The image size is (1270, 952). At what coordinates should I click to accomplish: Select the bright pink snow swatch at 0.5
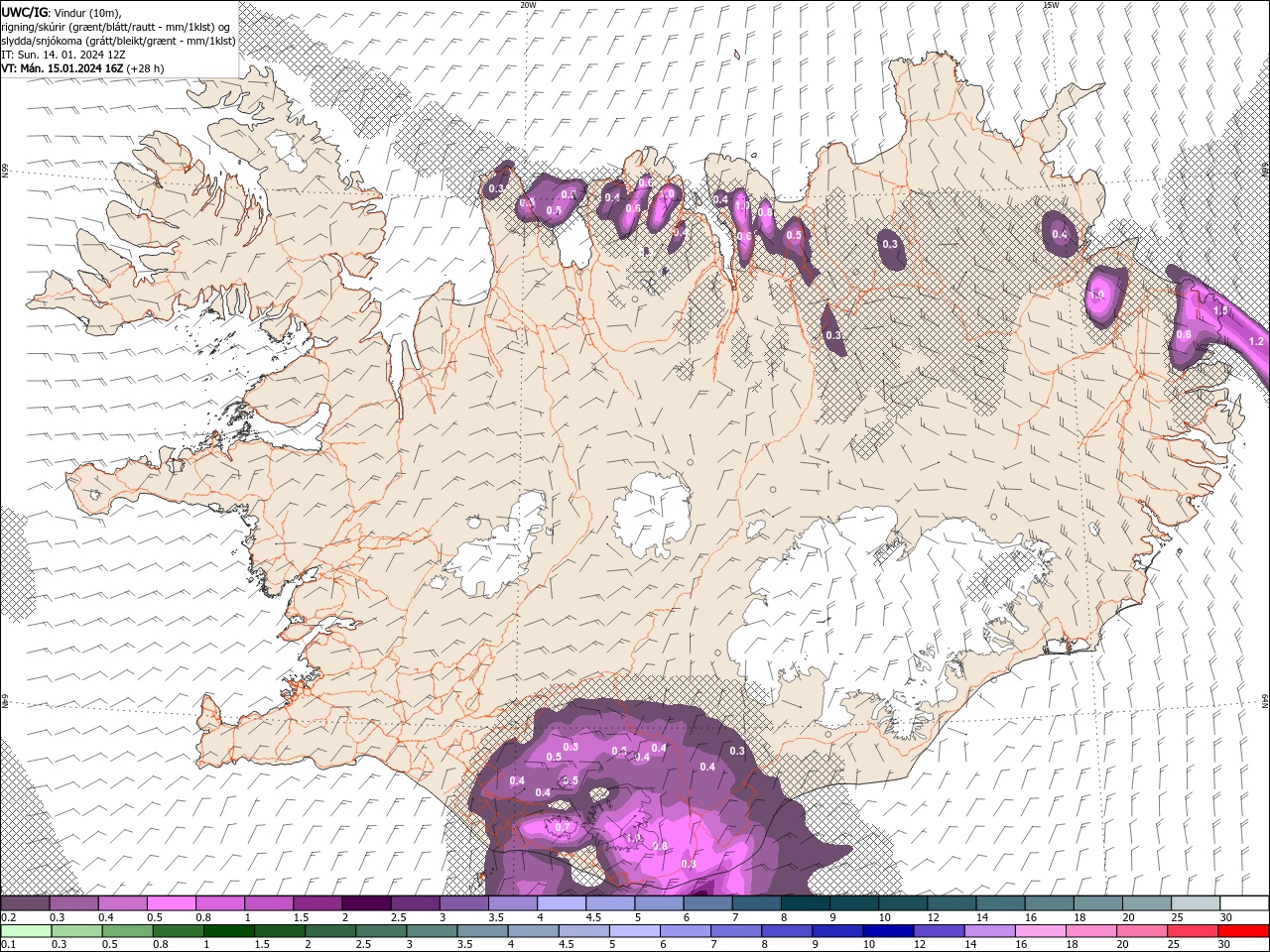coord(171,902)
